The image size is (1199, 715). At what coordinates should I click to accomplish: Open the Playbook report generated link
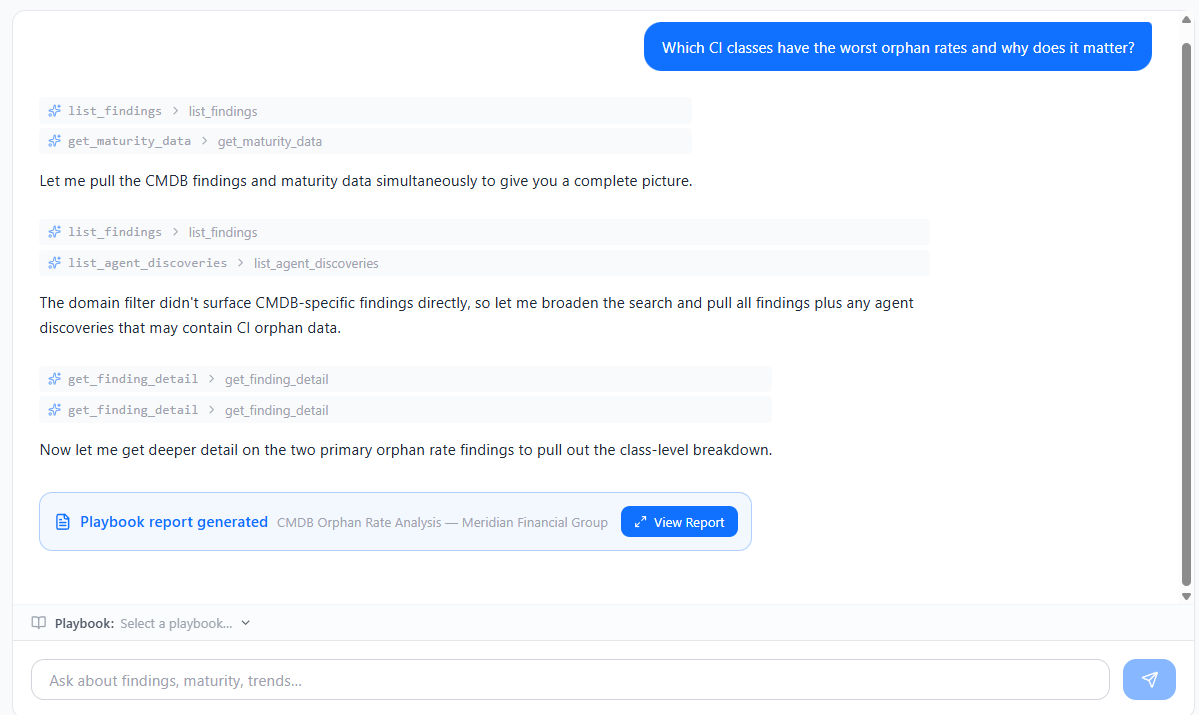click(x=174, y=522)
